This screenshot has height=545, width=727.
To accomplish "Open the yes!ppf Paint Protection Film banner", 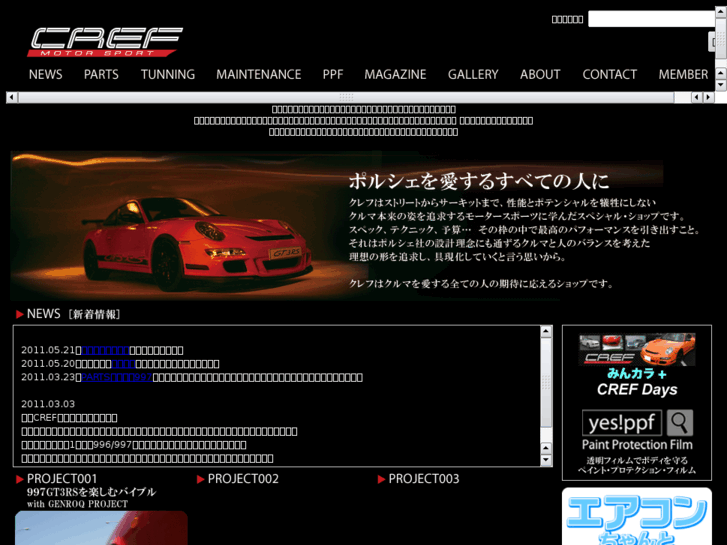I will (637, 442).
